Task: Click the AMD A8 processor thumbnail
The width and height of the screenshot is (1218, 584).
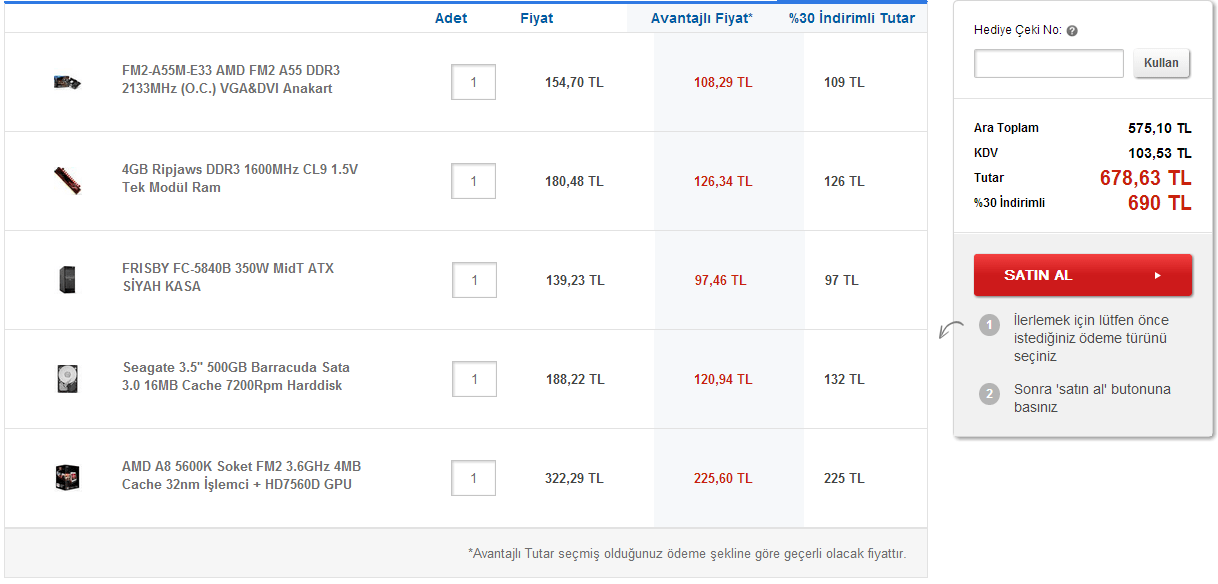Action: [x=67, y=477]
